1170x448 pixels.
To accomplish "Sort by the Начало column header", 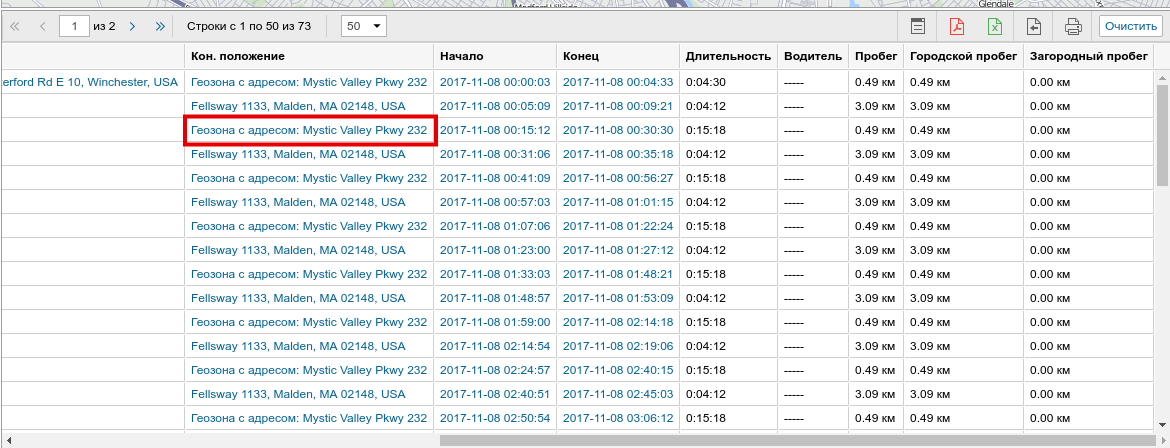I will click(461, 56).
